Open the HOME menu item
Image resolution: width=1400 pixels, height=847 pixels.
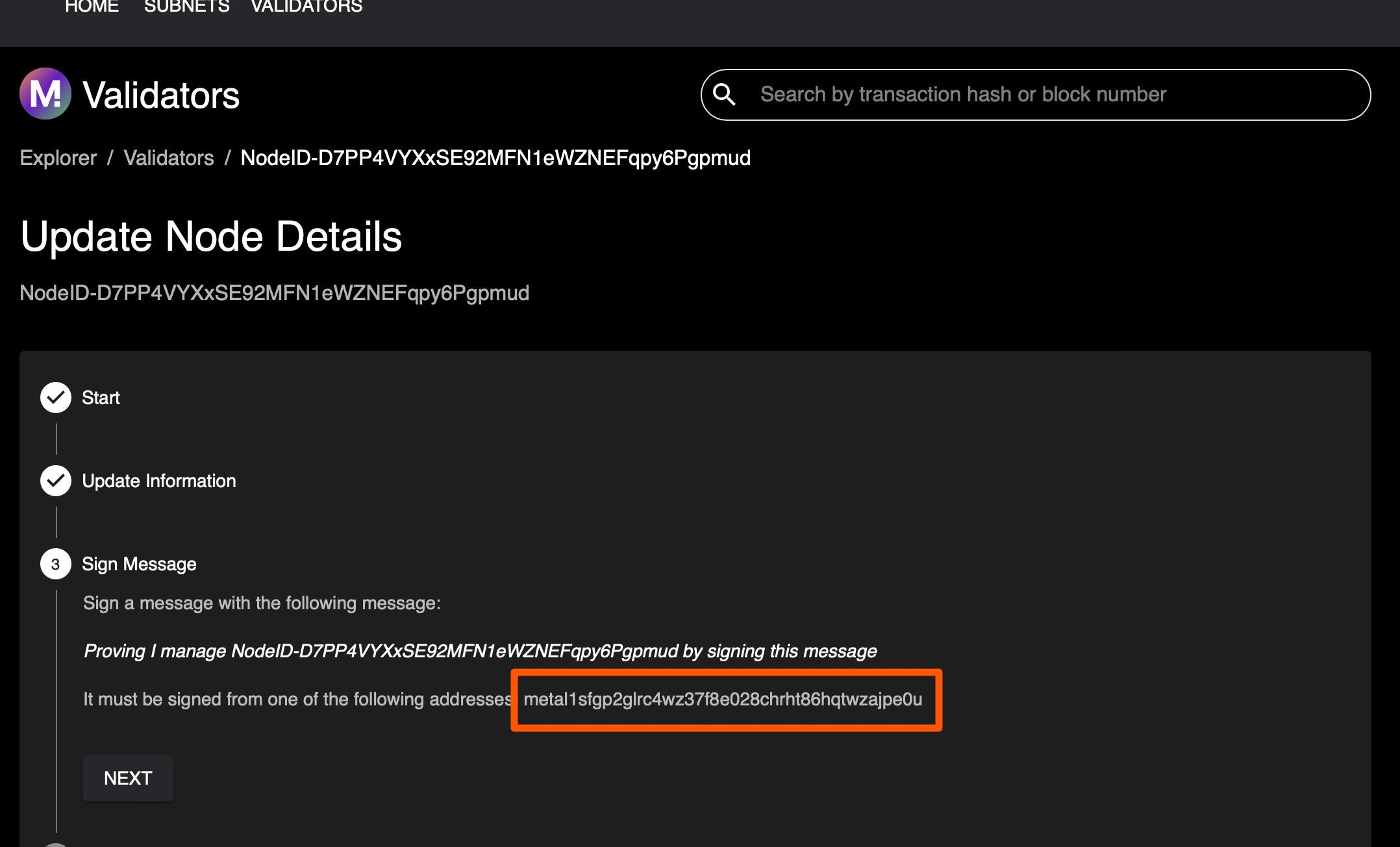92,6
